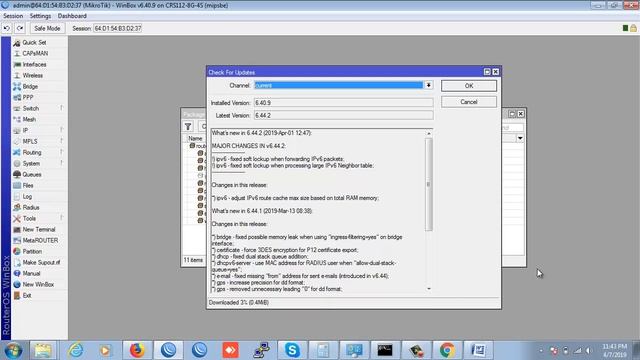Open Internet Explorer from the taskbar
The width and height of the screenshot is (640, 360).
coord(76,350)
